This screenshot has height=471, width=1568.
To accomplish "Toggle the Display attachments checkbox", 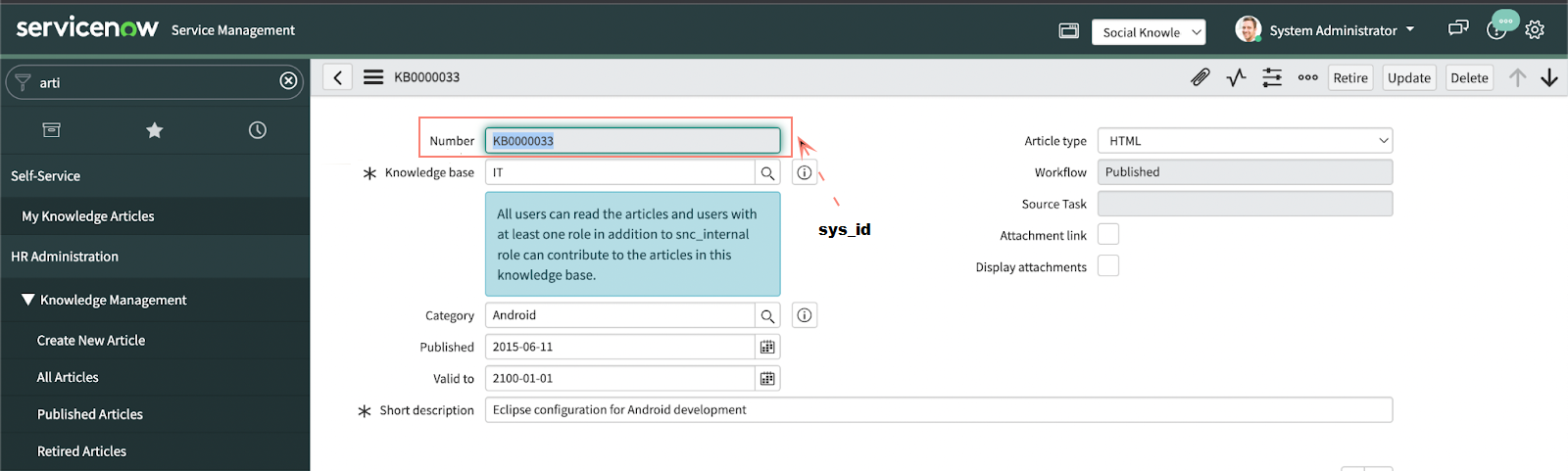I will tap(1108, 266).
